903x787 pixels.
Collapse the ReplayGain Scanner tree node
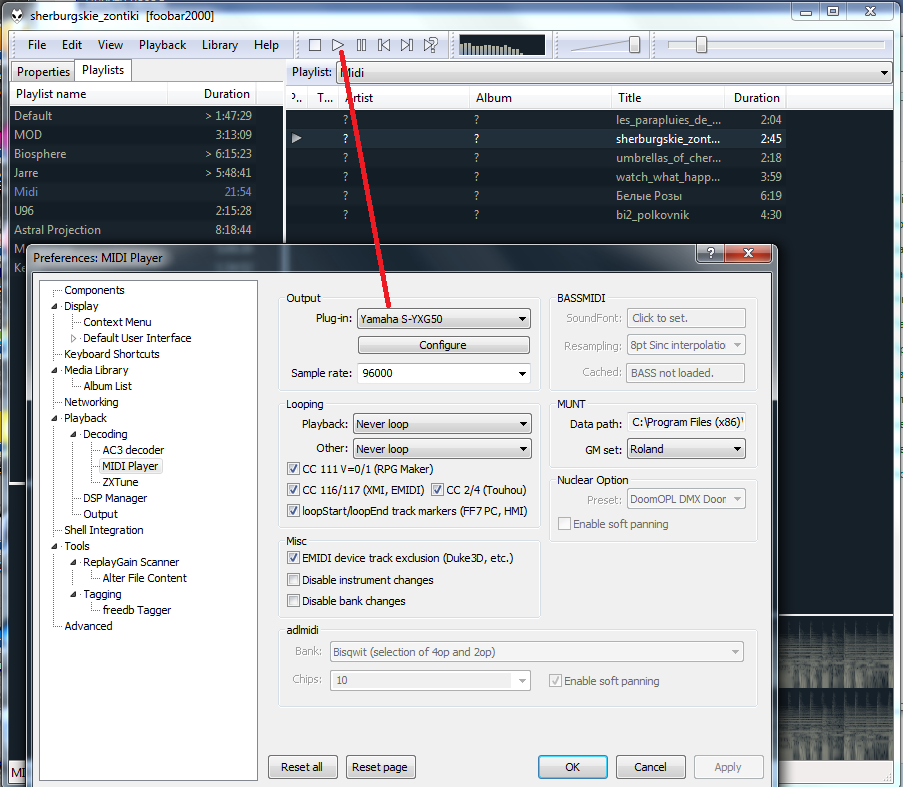pos(74,562)
